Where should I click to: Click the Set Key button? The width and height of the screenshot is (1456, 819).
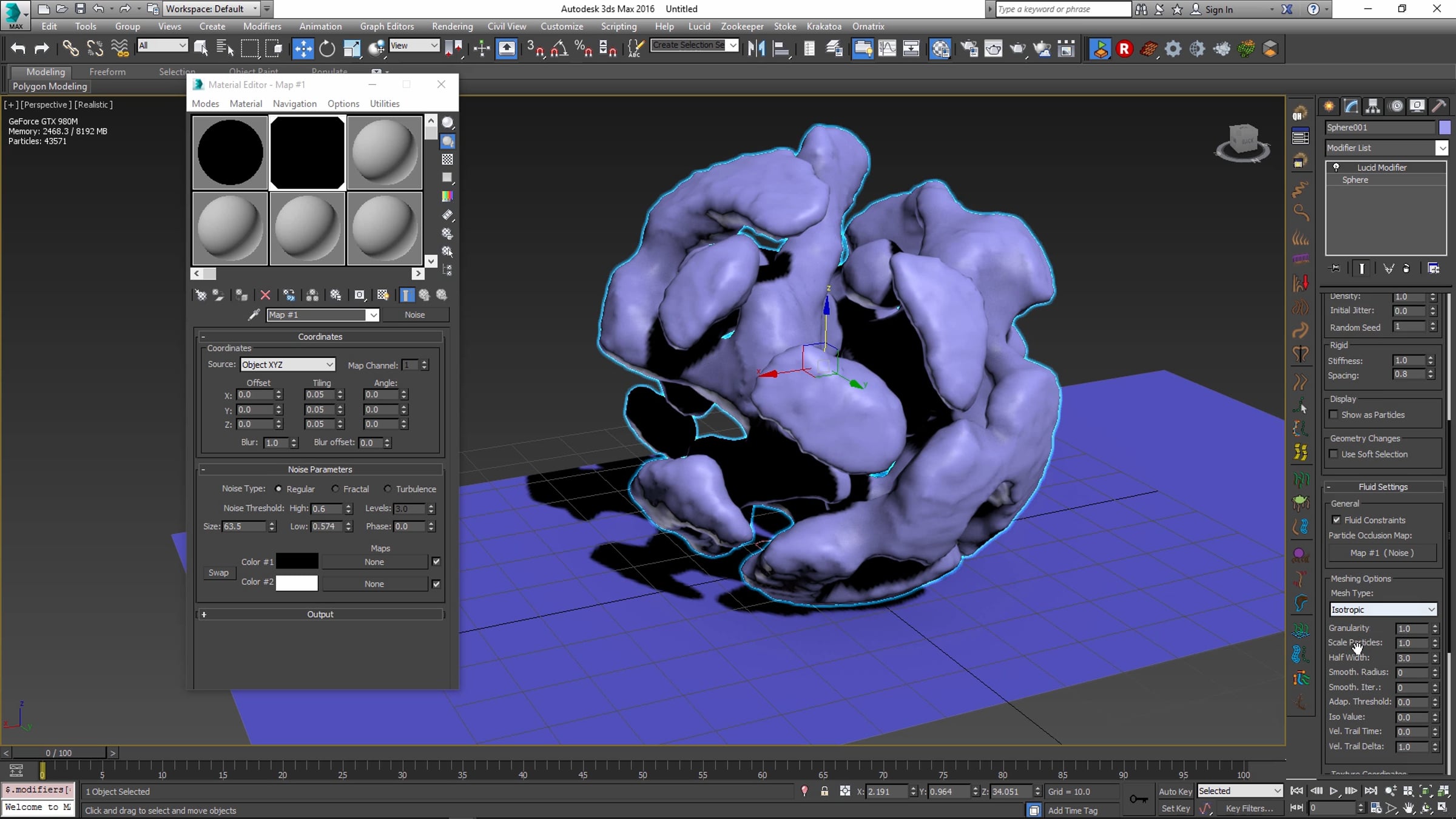coord(1175,808)
